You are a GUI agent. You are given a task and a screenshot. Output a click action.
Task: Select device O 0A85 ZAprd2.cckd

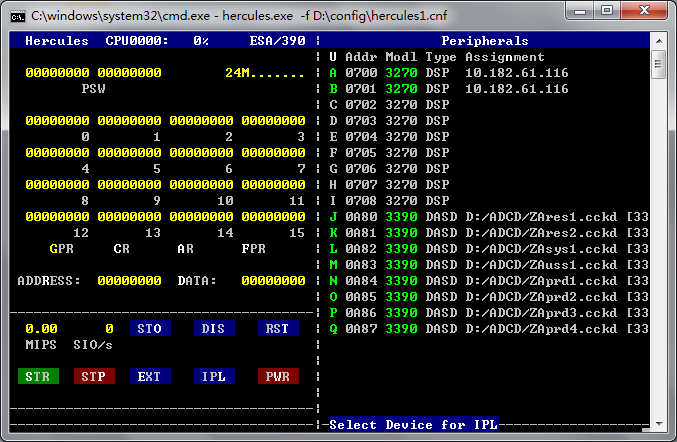pos(489,297)
